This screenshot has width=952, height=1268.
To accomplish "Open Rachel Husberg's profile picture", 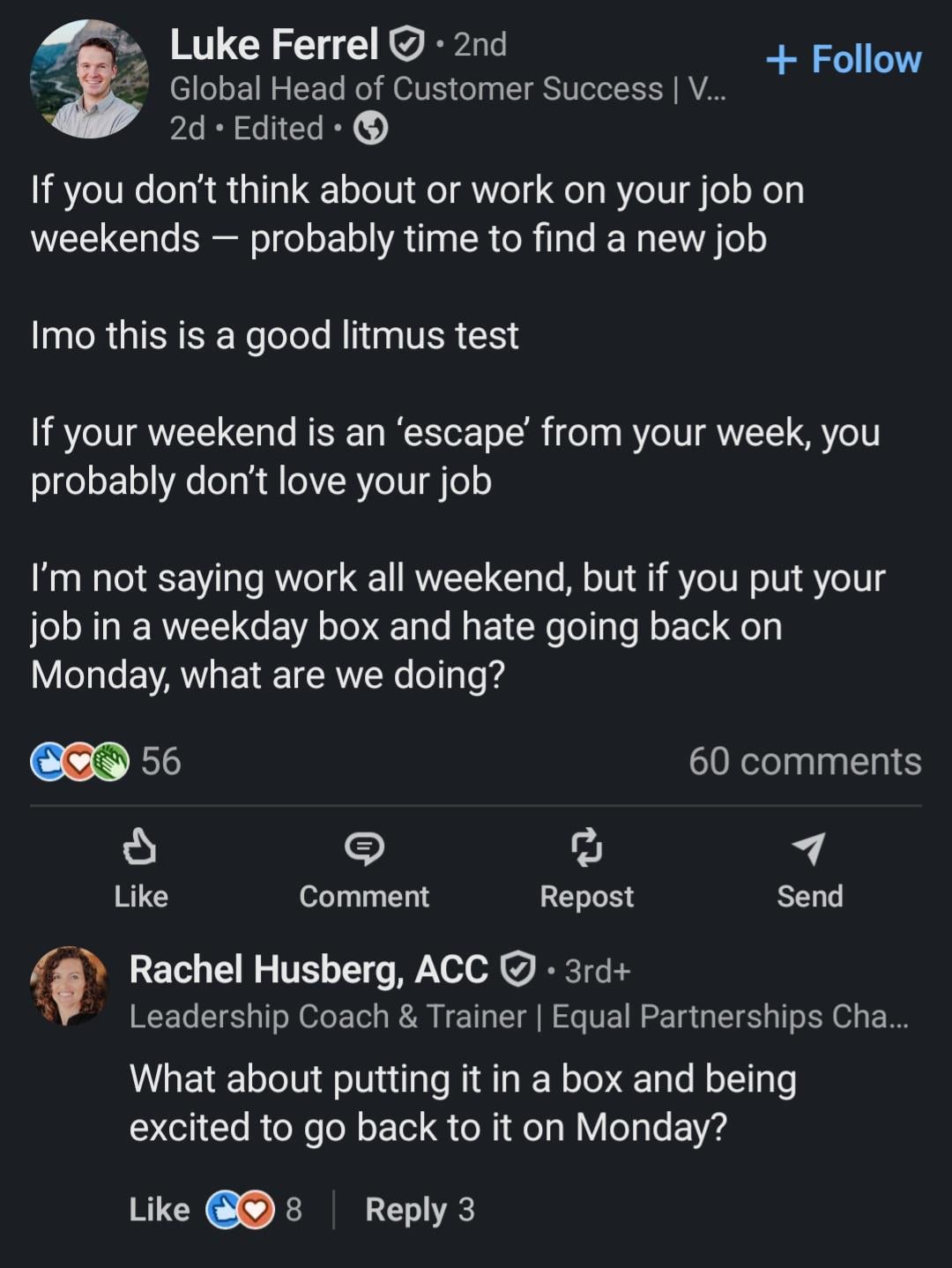I will pyautogui.click(x=69, y=986).
